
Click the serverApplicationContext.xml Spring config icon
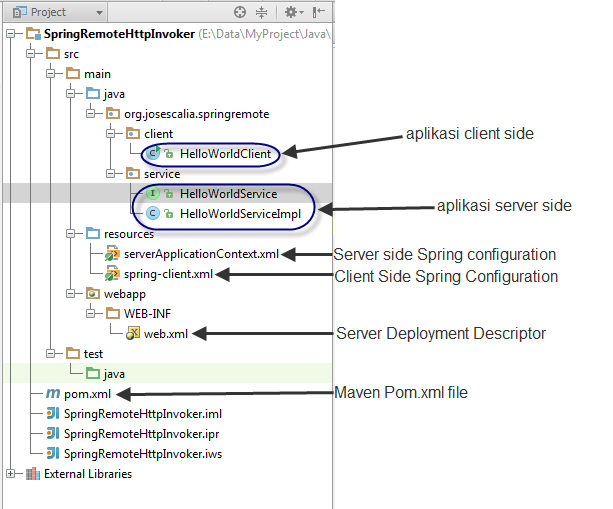point(113,253)
